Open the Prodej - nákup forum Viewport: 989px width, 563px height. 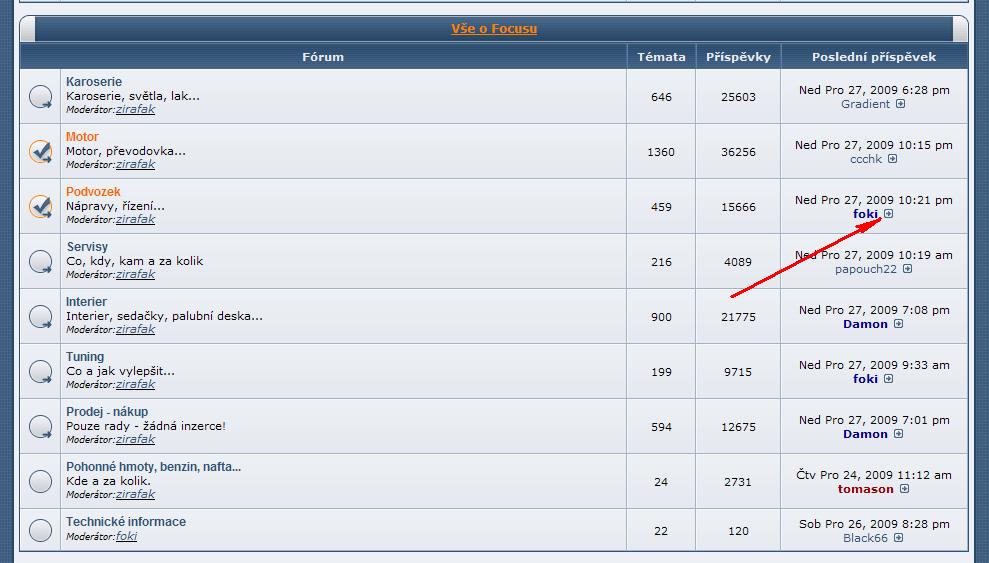pos(107,412)
